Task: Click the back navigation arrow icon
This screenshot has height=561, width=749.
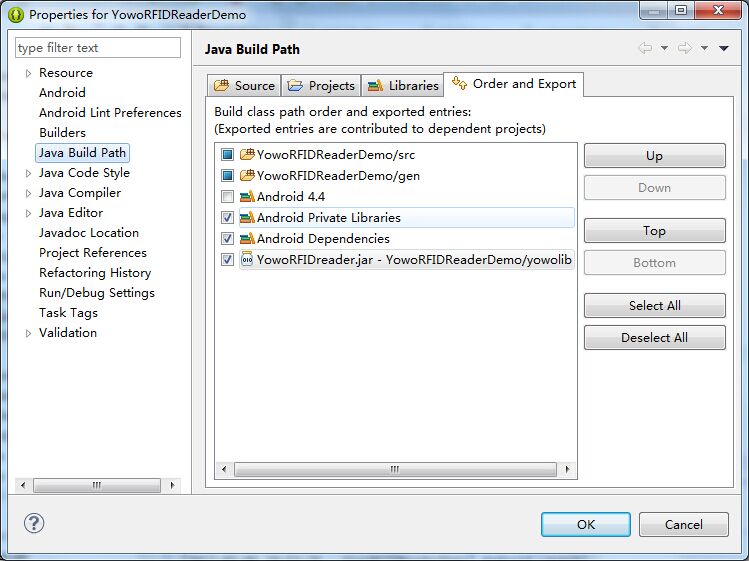Action: [x=645, y=48]
